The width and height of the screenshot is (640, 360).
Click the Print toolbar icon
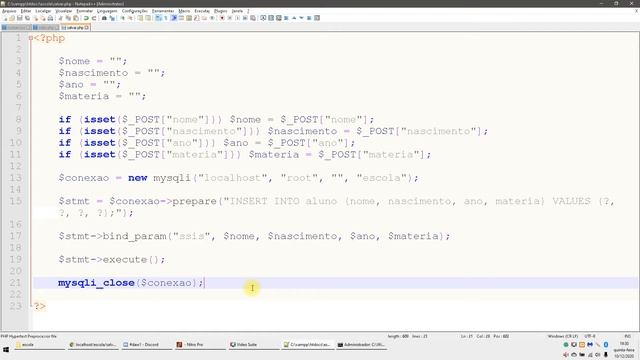tap(50, 18)
